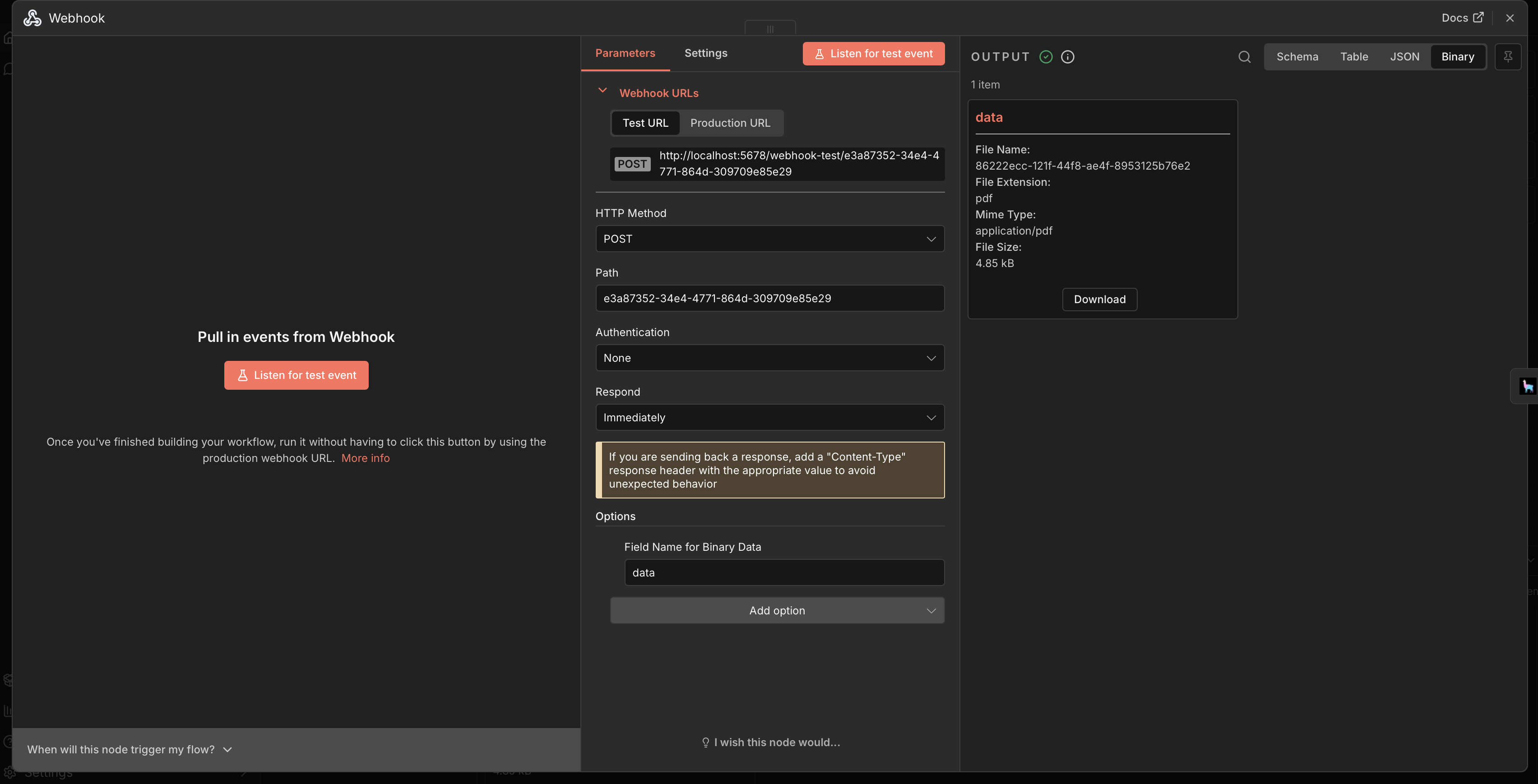Pin the output data using the pin icon
1538x784 pixels.
[x=1508, y=57]
